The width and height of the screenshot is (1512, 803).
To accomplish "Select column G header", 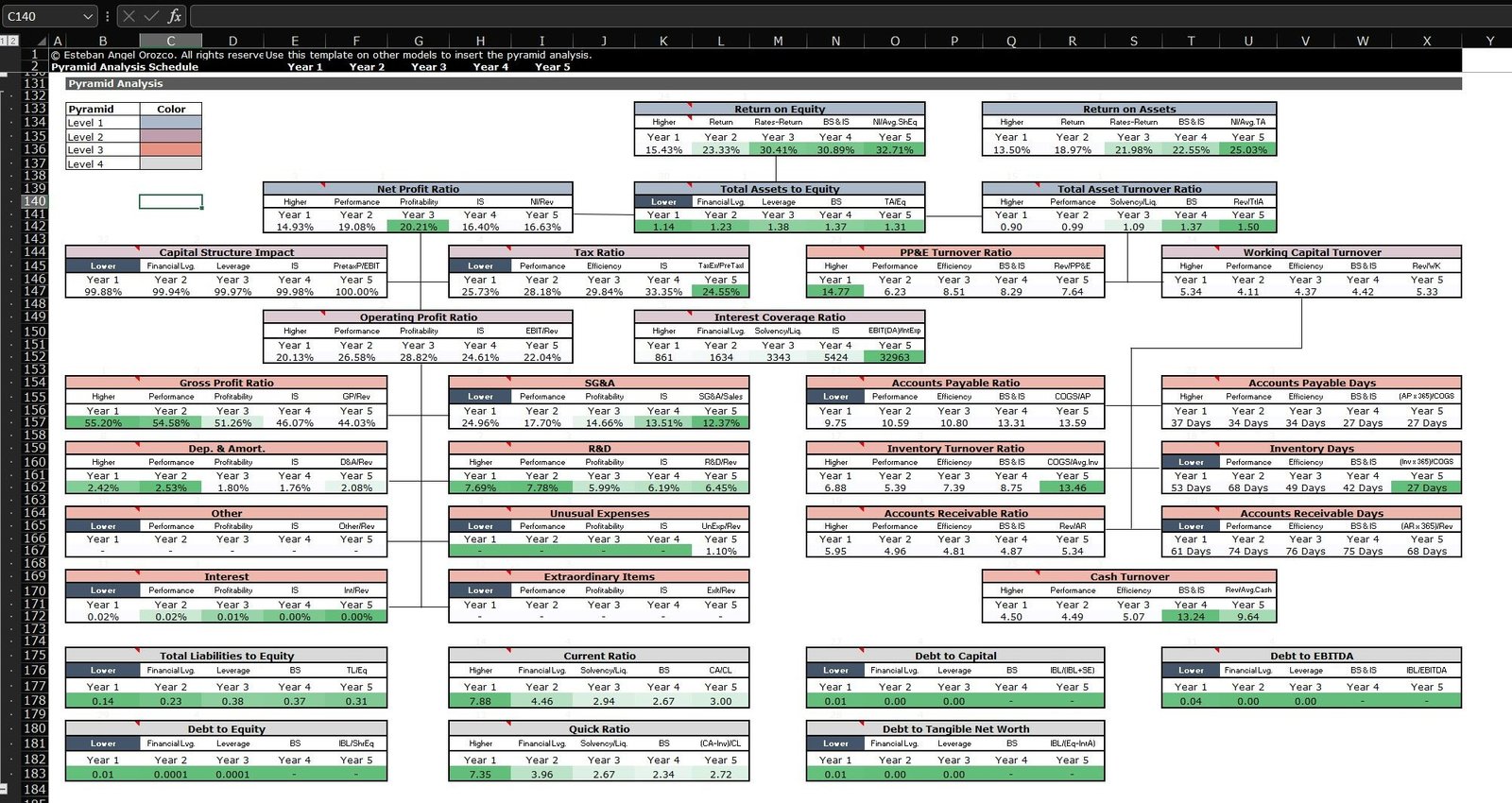I will click(x=418, y=41).
